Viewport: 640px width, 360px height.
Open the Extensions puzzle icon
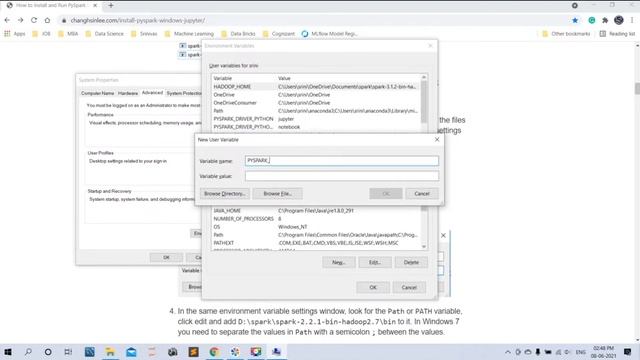(x=605, y=20)
